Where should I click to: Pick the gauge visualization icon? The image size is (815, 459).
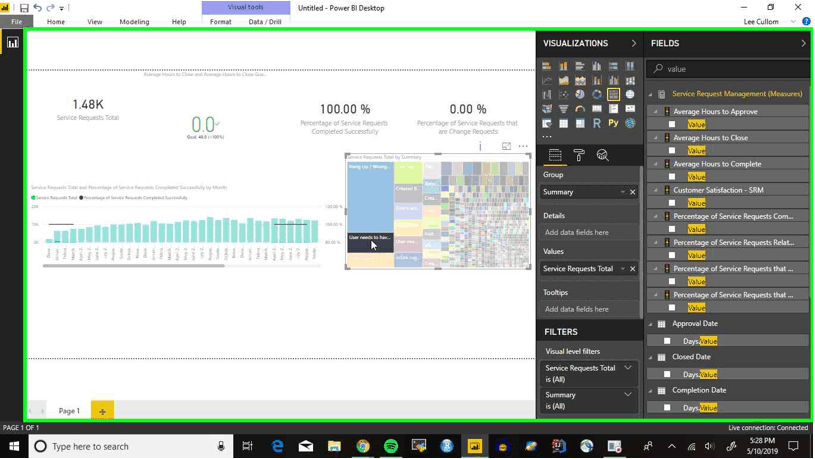(580, 109)
